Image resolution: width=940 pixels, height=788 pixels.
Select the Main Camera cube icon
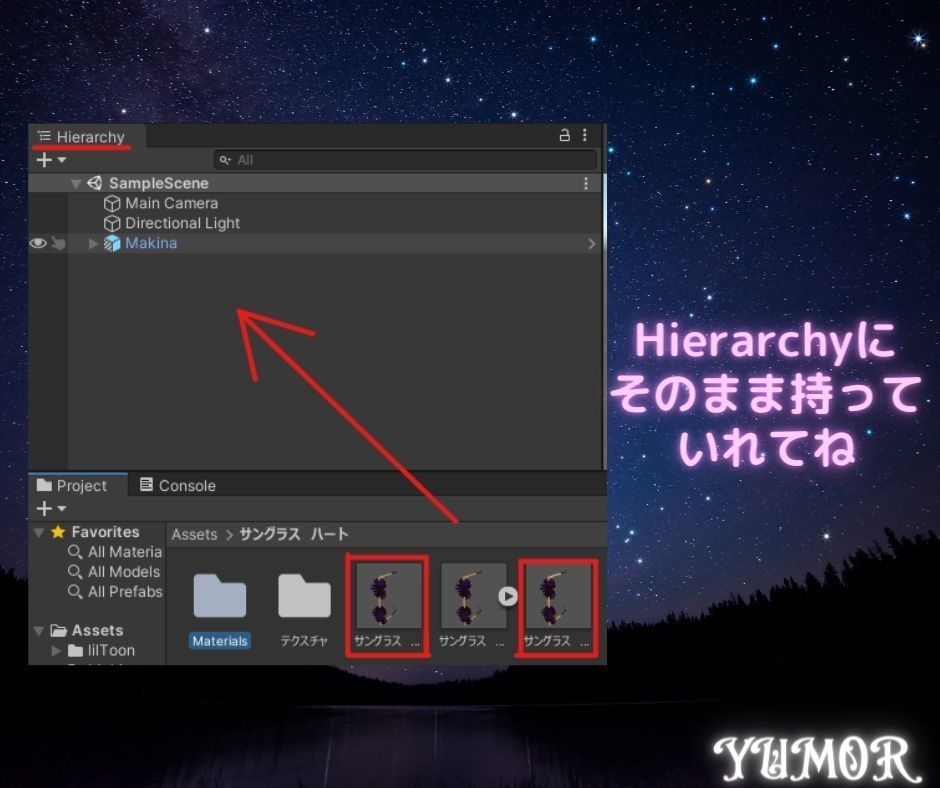(x=112, y=203)
